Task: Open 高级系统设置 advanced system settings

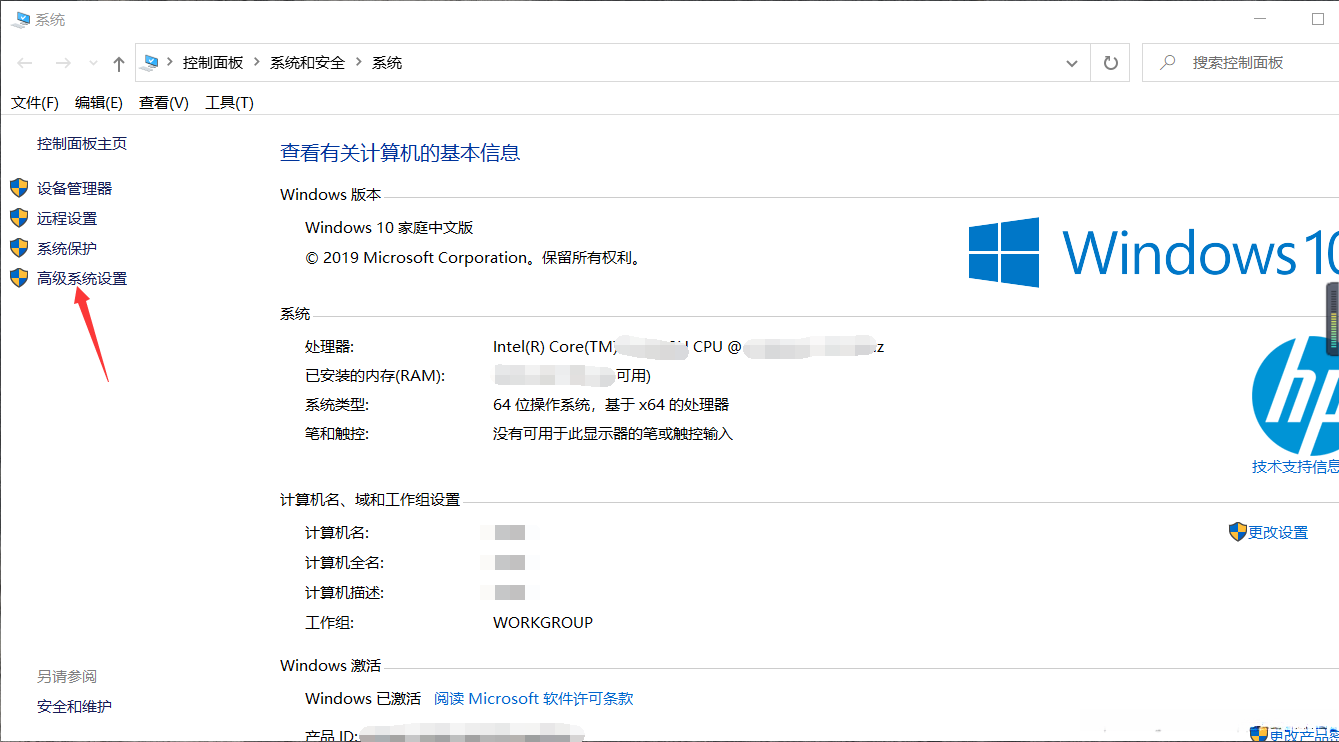Action: (x=82, y=278)
